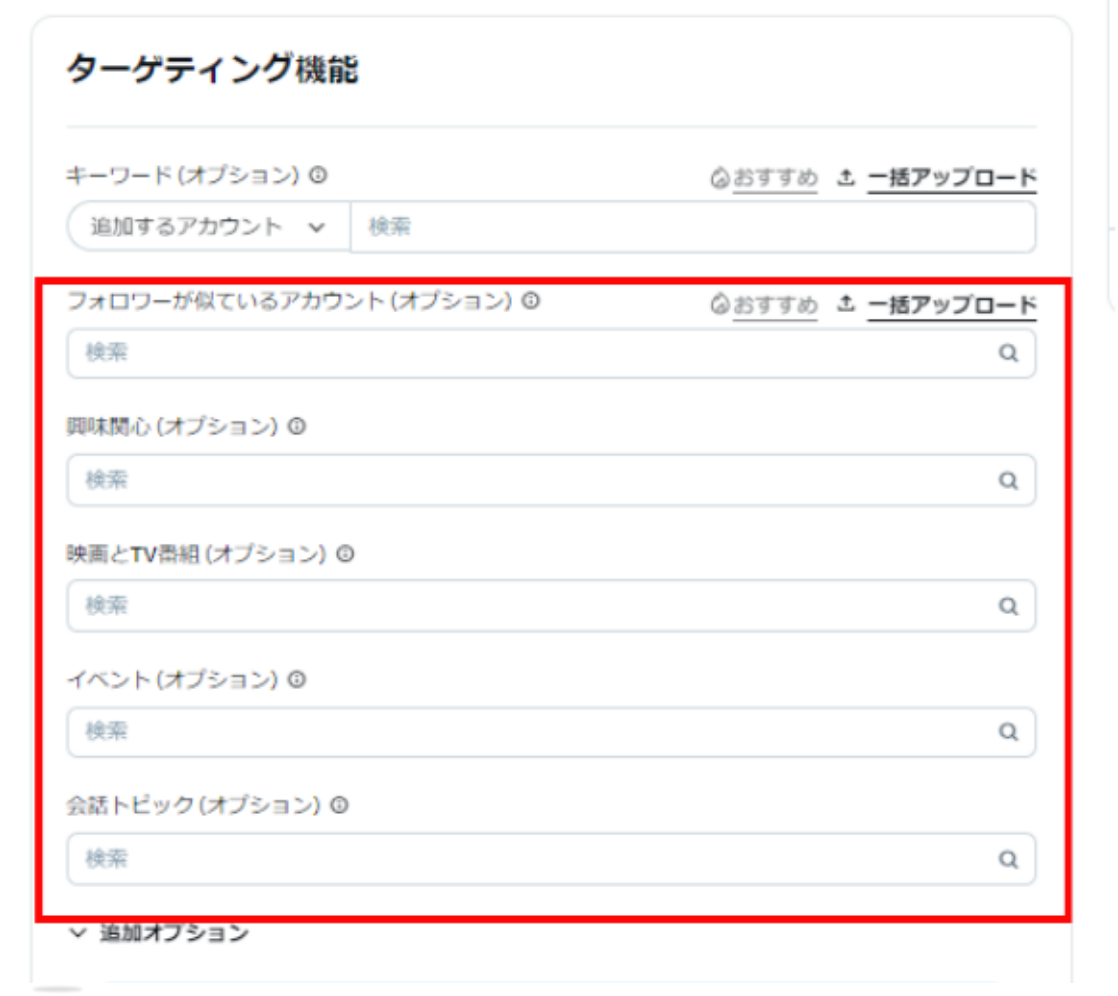
Task: Click 一括アップロード link for keywords
Action: click(950, 178)
